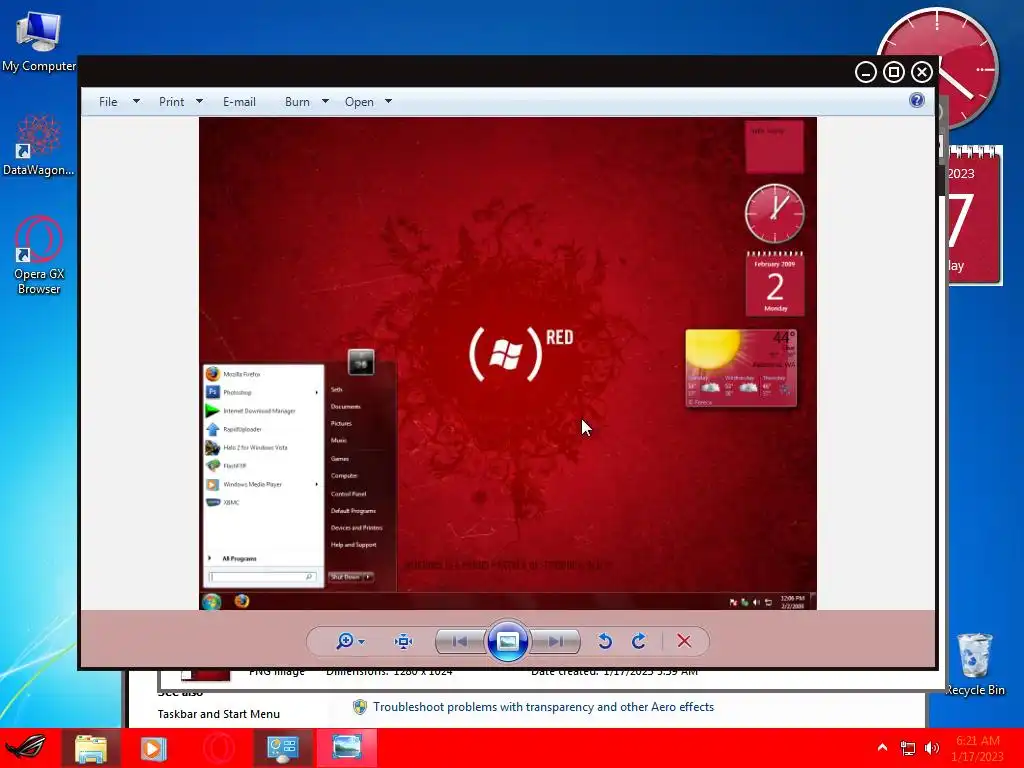This screenshot has height=768, width=1024.
Task: Minimize the Photo Viewer window
Action: pos(866,72)
